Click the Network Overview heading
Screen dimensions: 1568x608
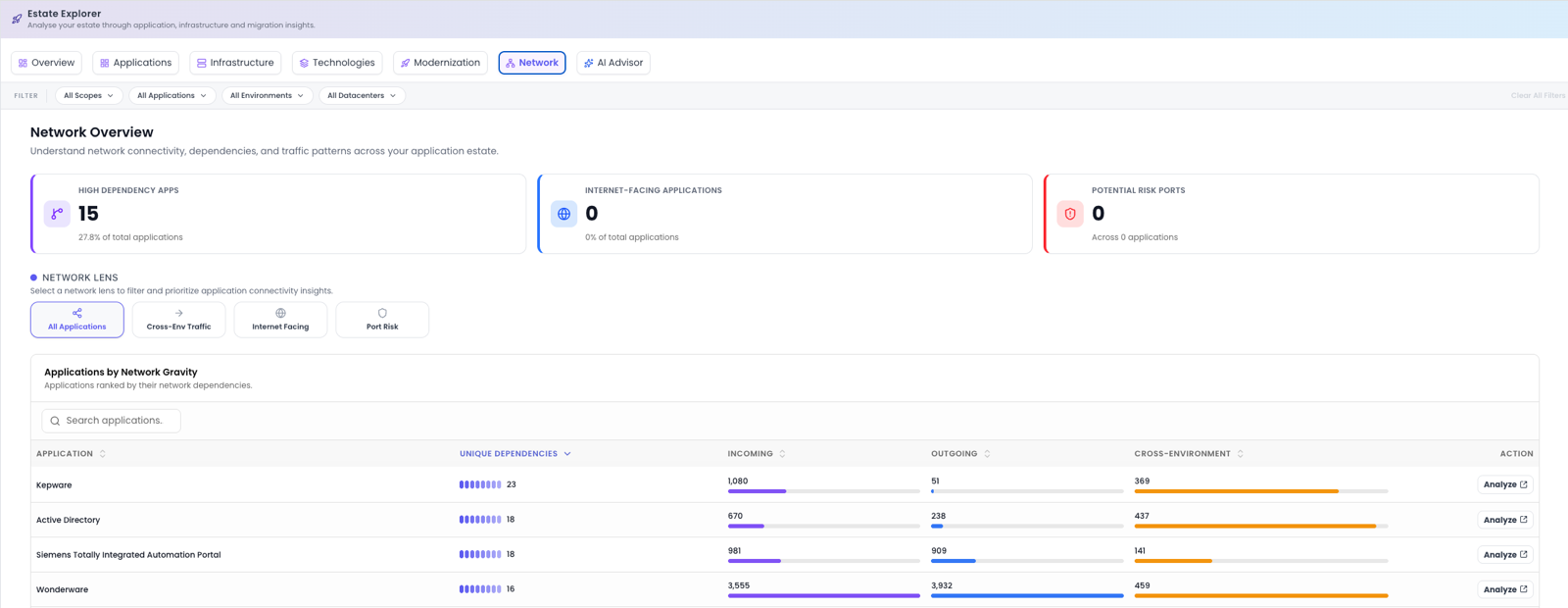pos(92,132)
